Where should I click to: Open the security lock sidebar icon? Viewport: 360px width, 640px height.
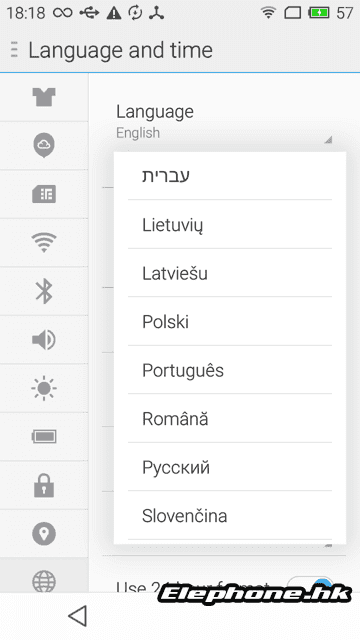tap(44, 485)
